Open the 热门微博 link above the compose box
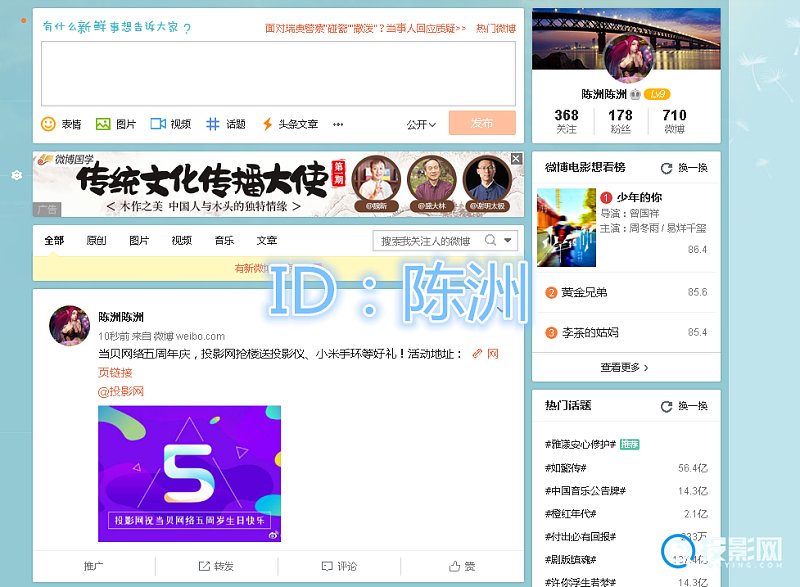This screenshot has width=800, height=587. point(496,28)
